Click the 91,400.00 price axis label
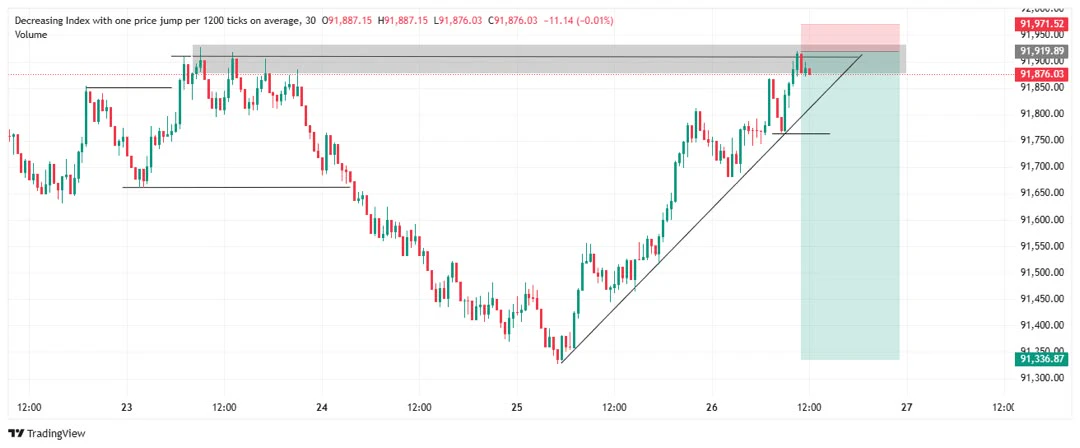Screen dimensions: 1080x448 (1043, 325)
